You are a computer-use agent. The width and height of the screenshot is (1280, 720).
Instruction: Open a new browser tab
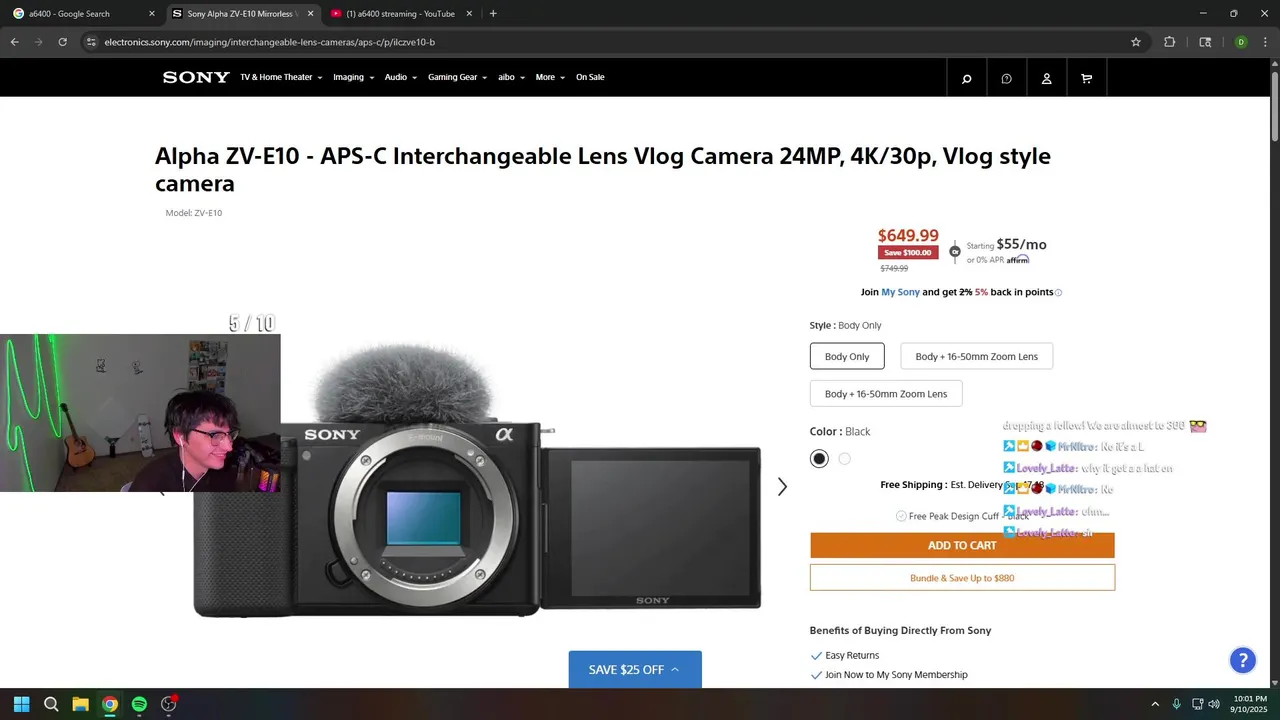coord(493,14)
